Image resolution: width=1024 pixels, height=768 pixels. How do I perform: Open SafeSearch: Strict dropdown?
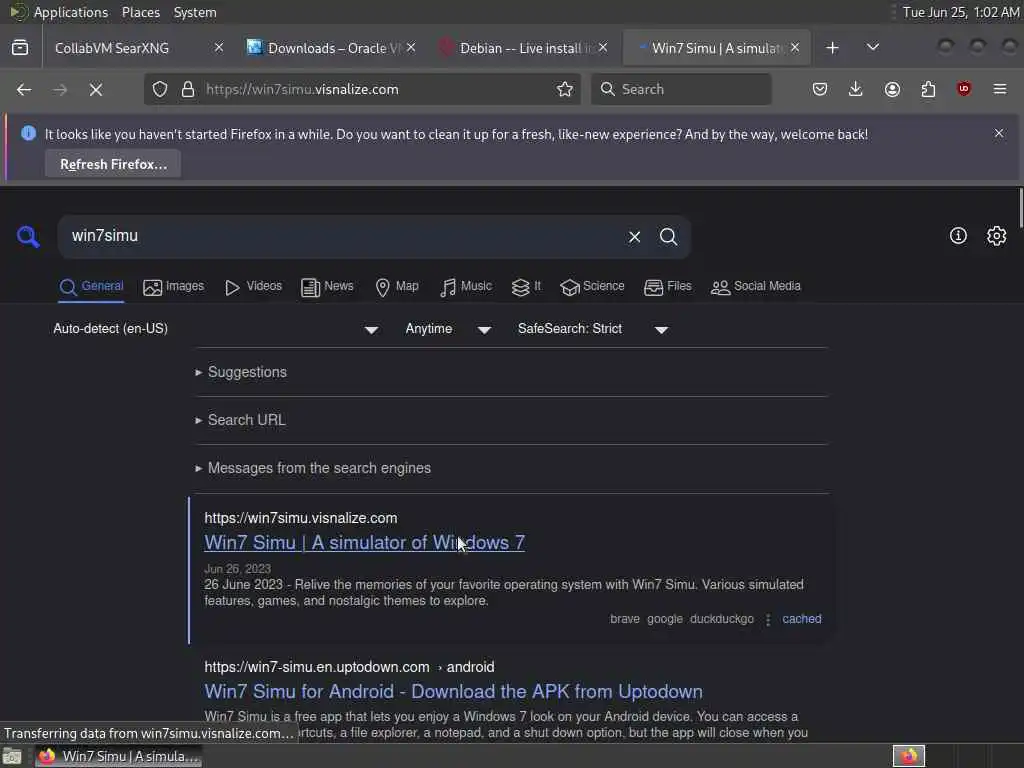pos(593,329)
